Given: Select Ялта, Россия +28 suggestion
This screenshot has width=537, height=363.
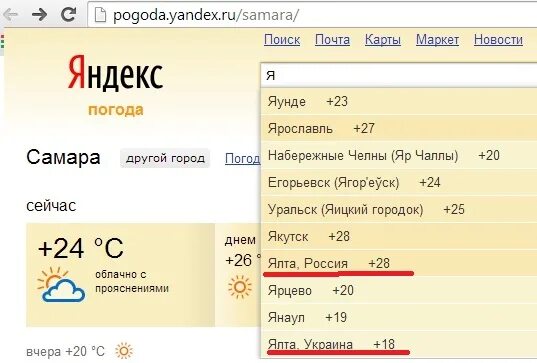Looking at the screenshot, I should (x=399, y=263).
